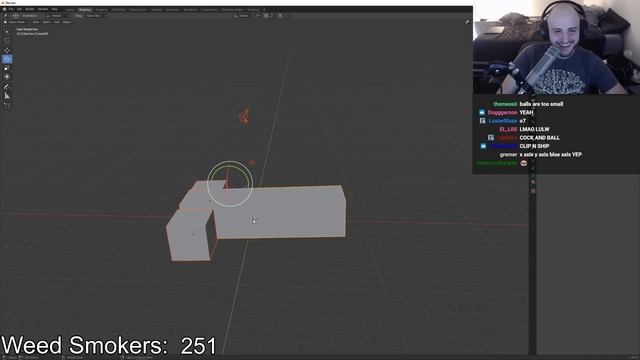The image size is (640, 360).
Task: Open the Object Mode dropdown
Action: point(16,22)
